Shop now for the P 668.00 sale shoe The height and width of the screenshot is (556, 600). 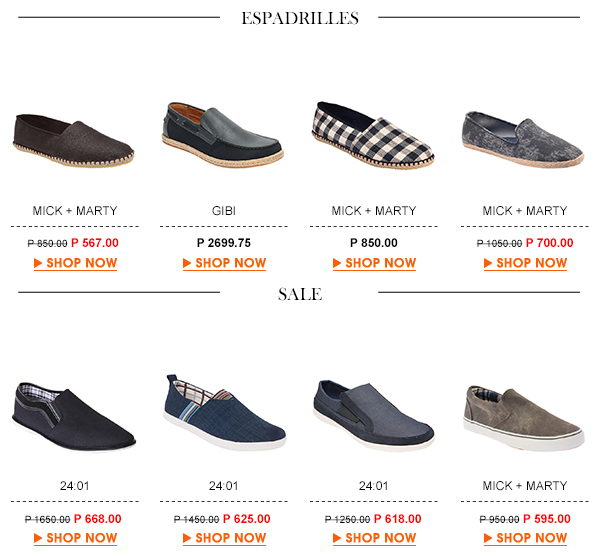click(75, 538)
